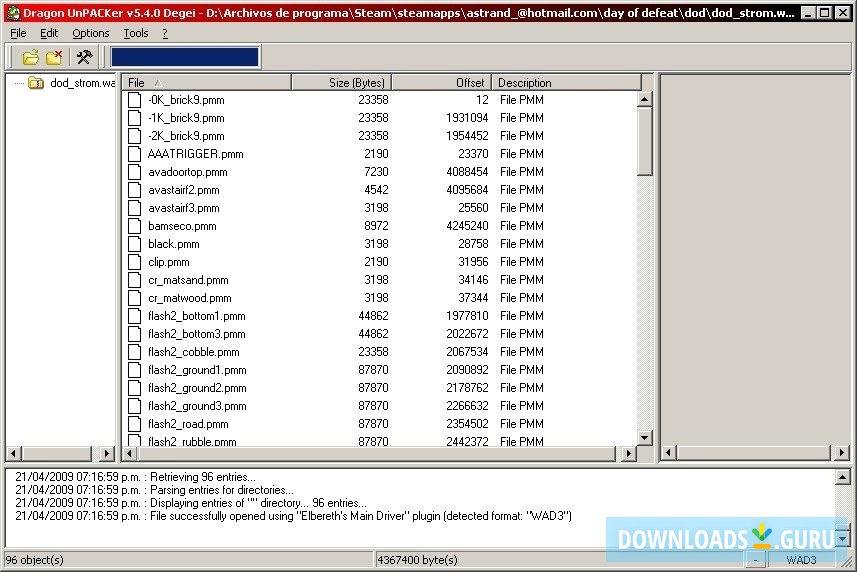Select the dod_strom.wad tree node
This screenshot has height=572, width=857.
click(x=82, y=83)
